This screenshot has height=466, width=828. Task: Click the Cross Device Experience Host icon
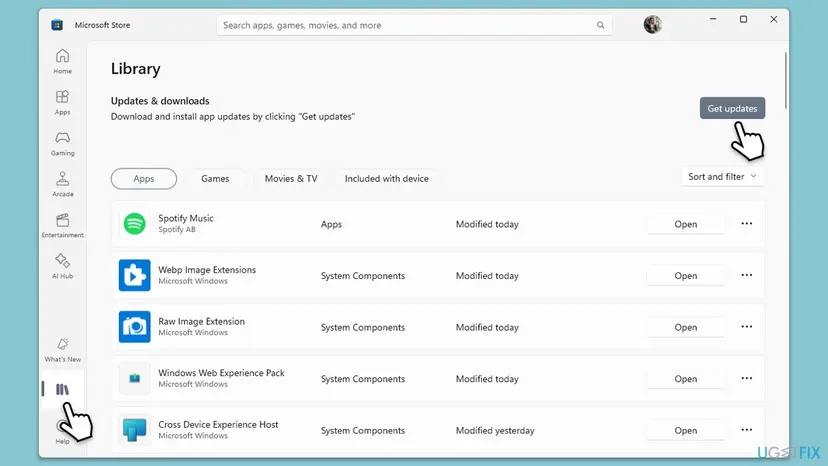135,430
